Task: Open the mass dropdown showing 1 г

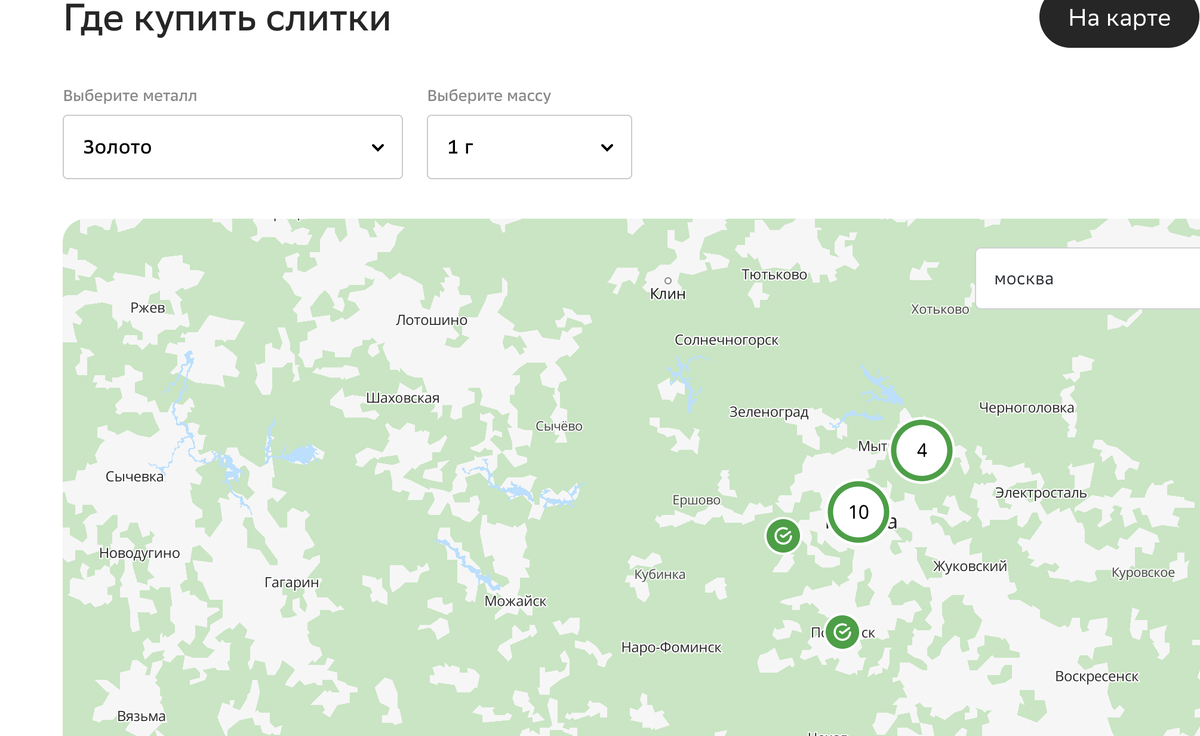Action: [x=529, y=147]
